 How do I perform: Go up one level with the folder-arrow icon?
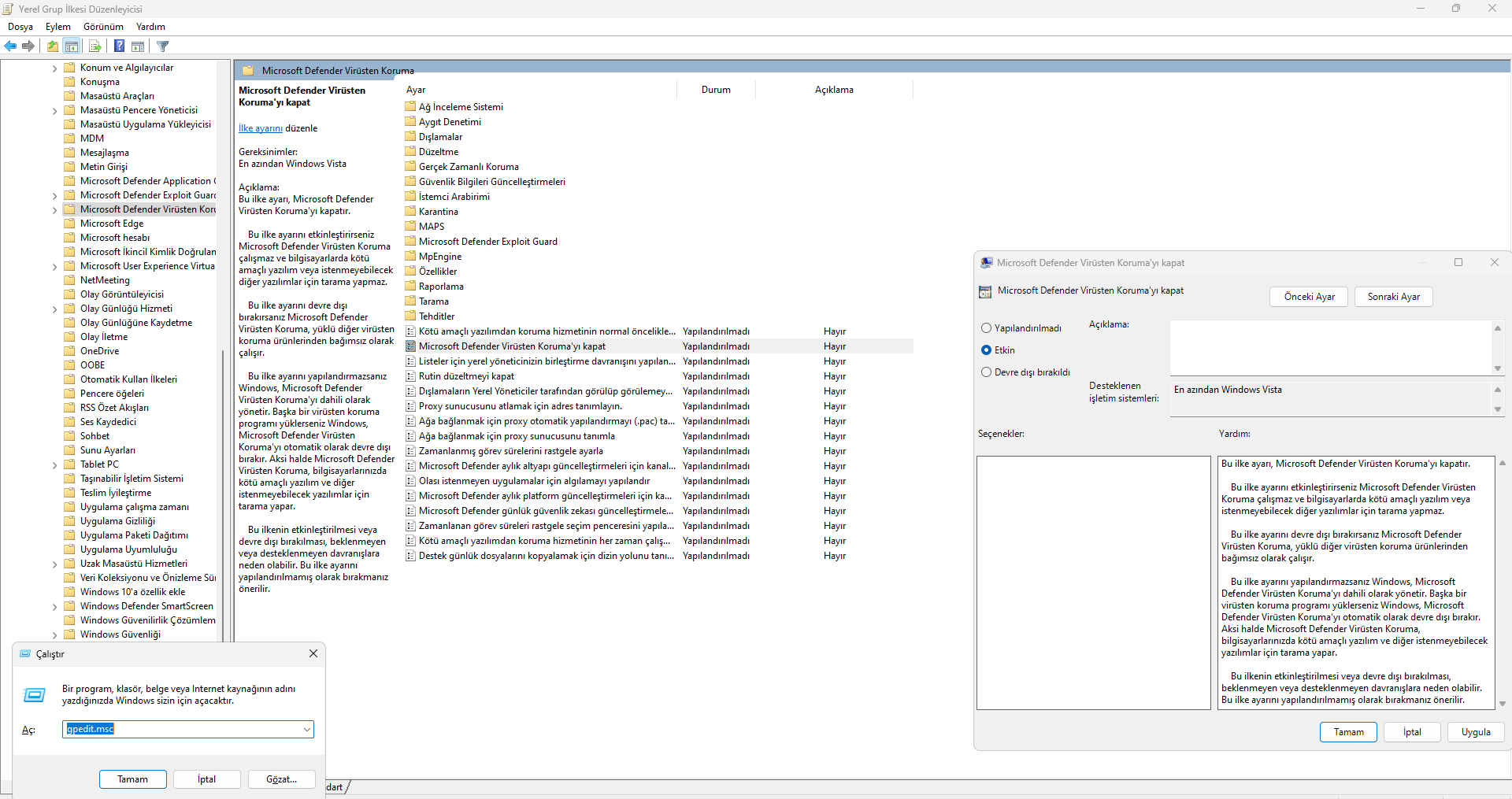(53, 46)
